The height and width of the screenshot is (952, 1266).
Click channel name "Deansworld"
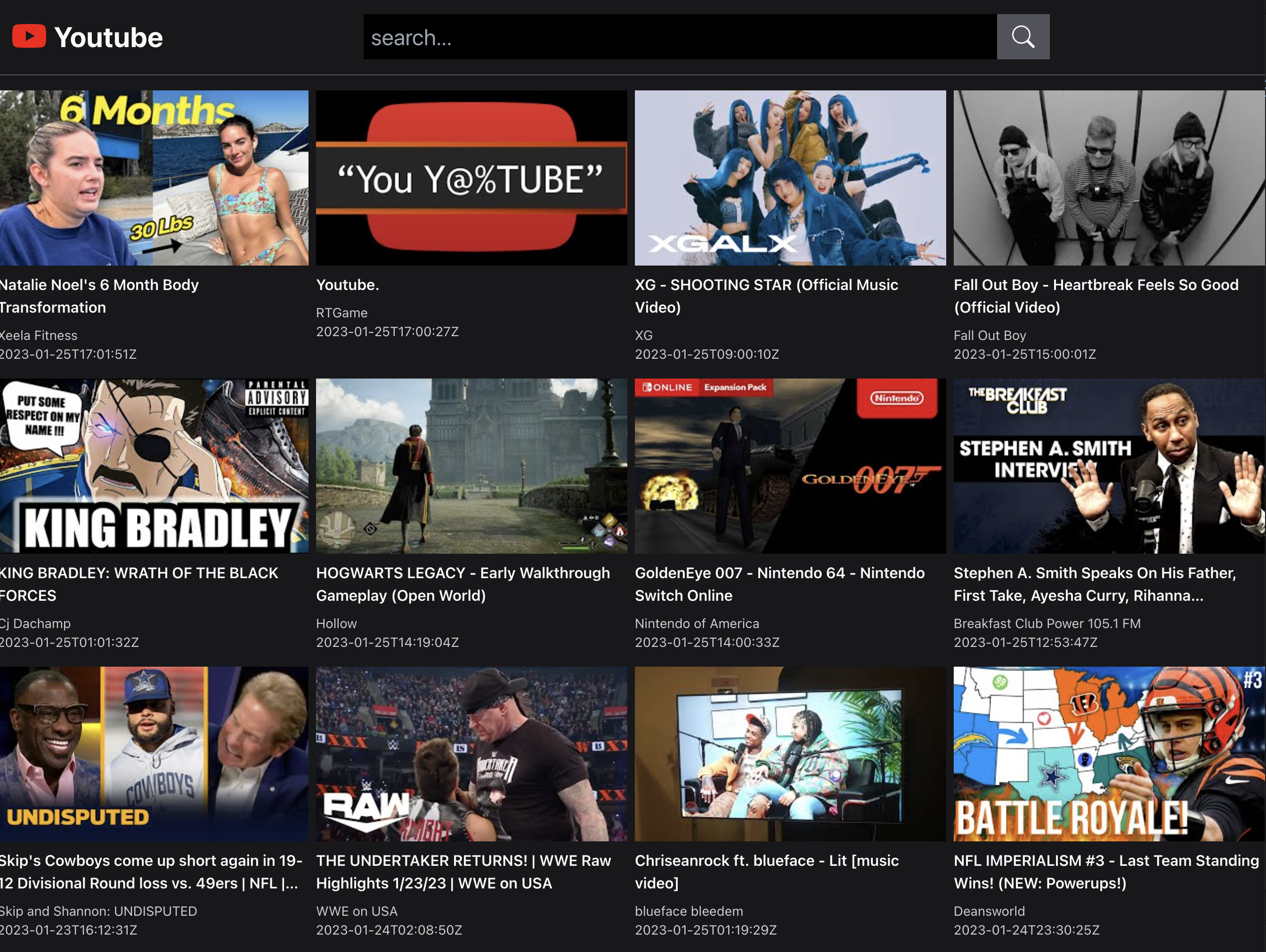[x=989, y=912]
